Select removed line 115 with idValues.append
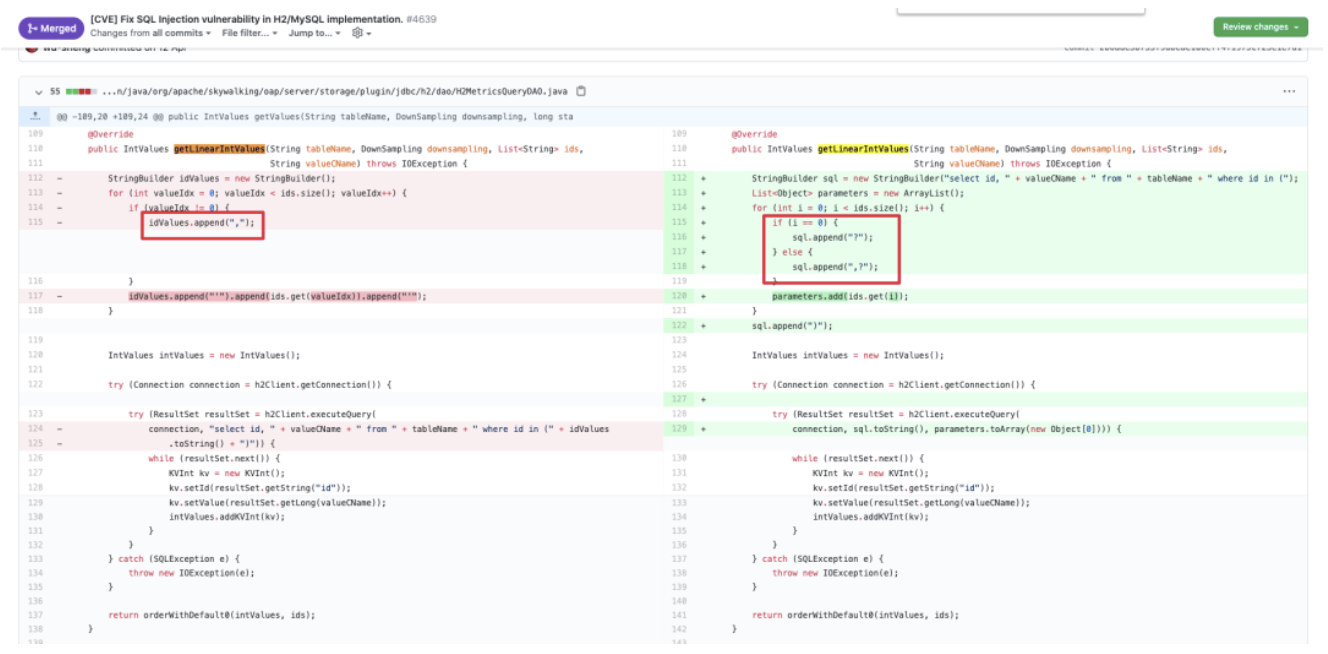 coord(203,223)
